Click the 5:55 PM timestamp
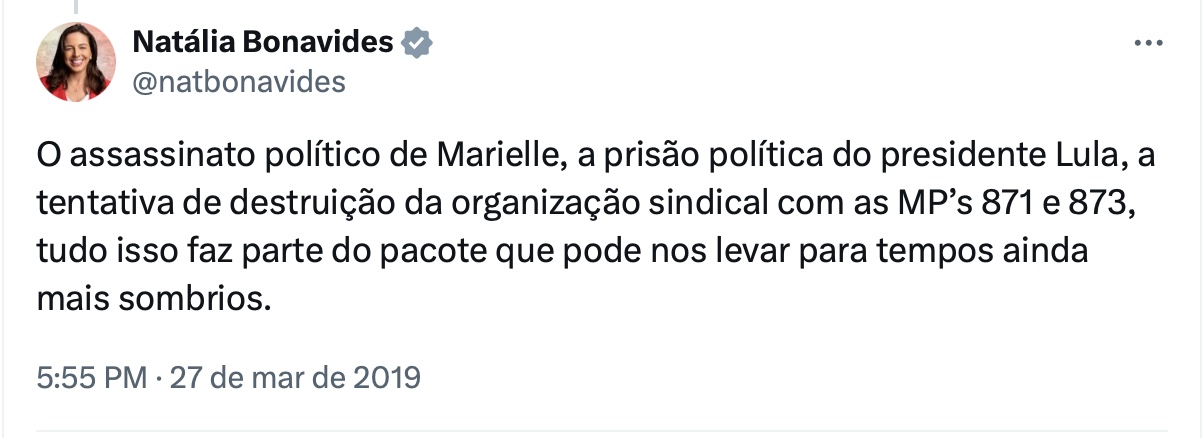This screenshot has width=1204, height=438. click(x=92, y=379)
